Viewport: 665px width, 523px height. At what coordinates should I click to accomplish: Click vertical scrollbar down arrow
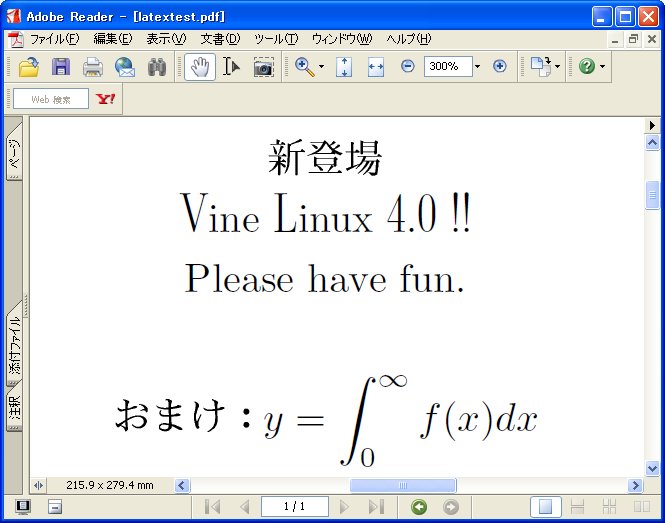coord(652,469)
